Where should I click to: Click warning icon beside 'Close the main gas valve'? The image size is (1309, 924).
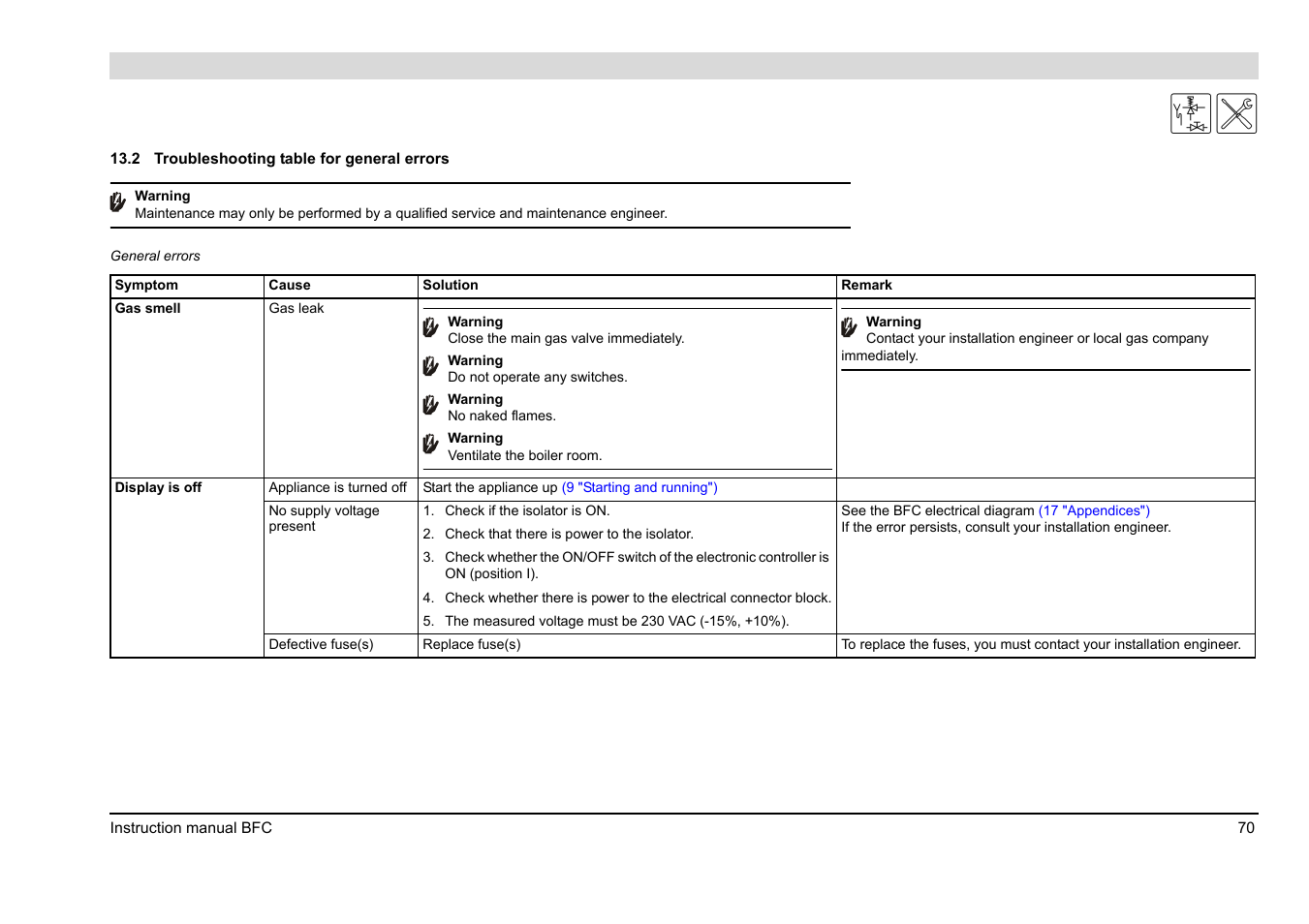click(431, 327)
